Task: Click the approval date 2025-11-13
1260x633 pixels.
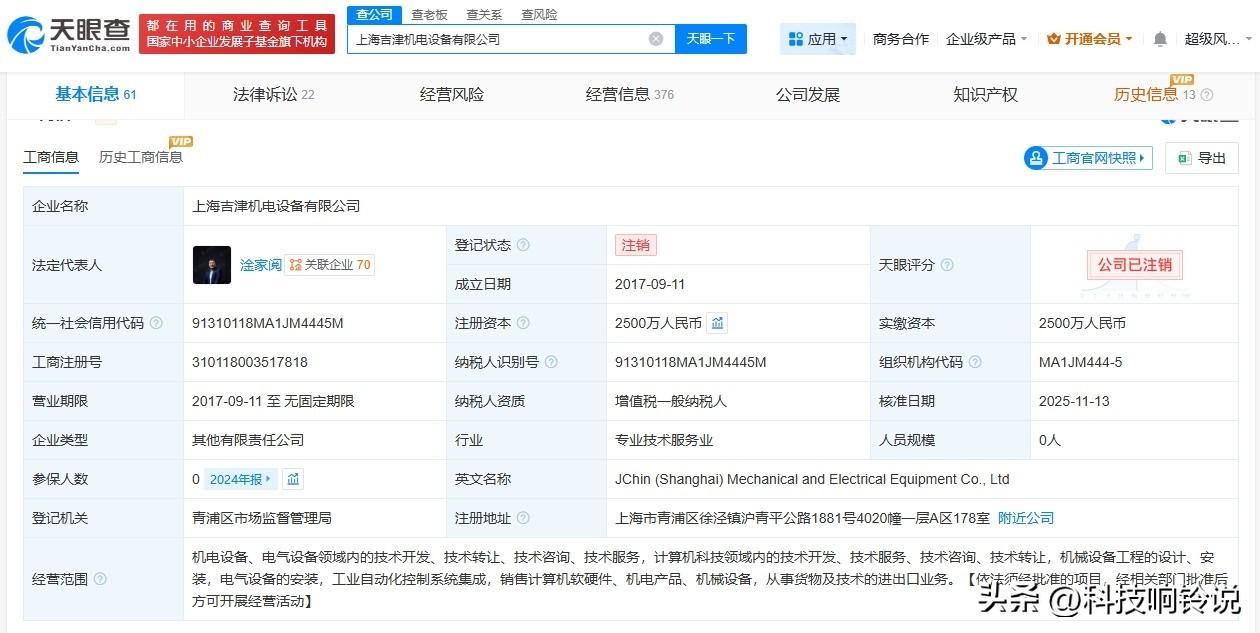Action: pos(1076,401)
